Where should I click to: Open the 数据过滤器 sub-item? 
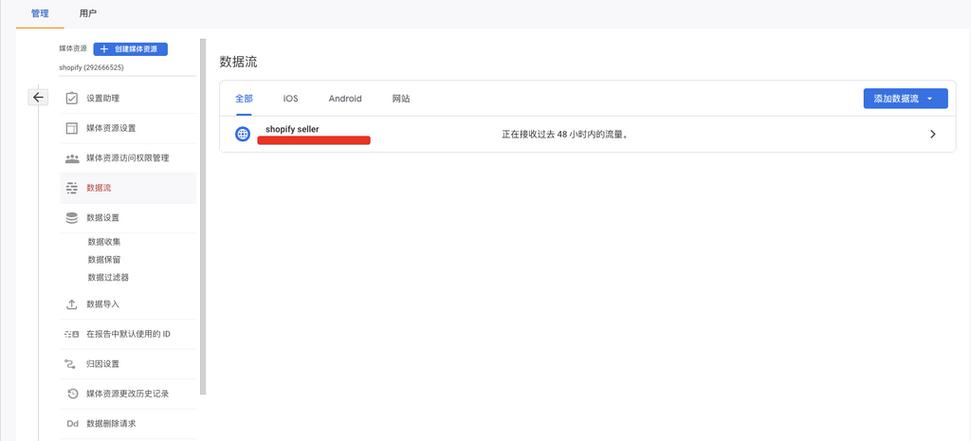click(108, 277)
